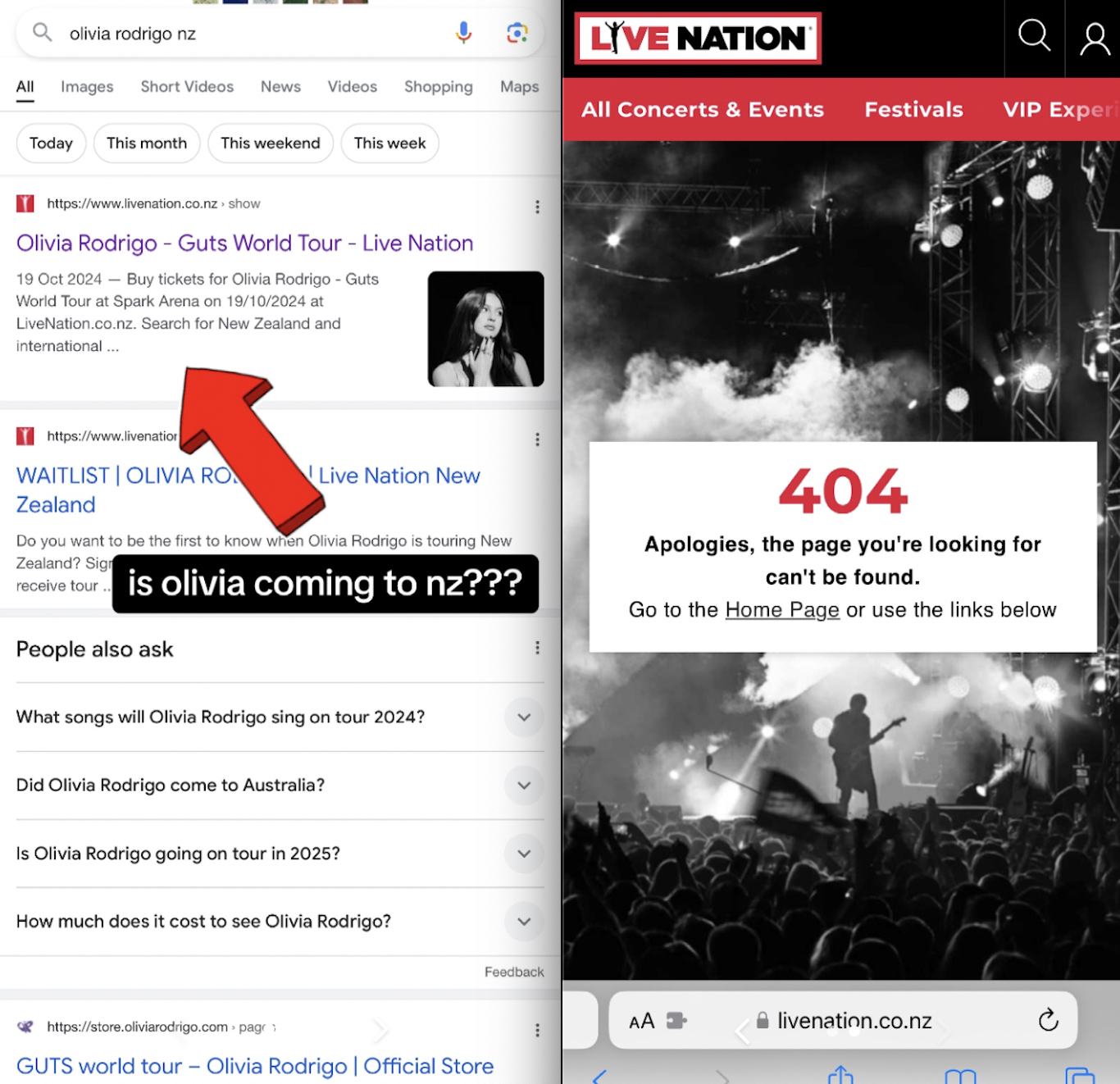The image size is (1120, 1084).
Task: Switch to the Images search tab
Action: pyautogui.click(x=87, y=87)
